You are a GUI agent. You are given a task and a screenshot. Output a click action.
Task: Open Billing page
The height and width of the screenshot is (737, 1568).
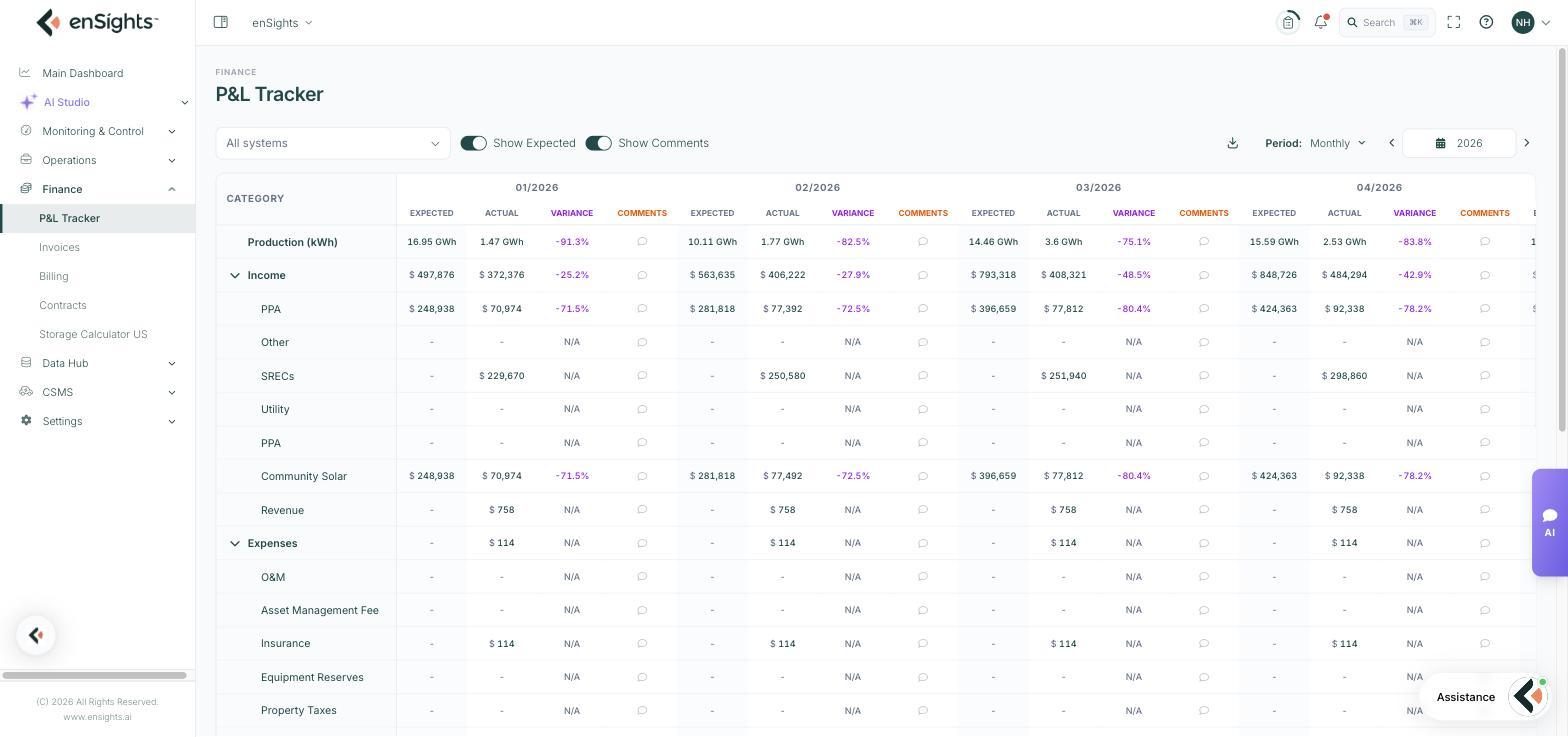coord(54,276)
